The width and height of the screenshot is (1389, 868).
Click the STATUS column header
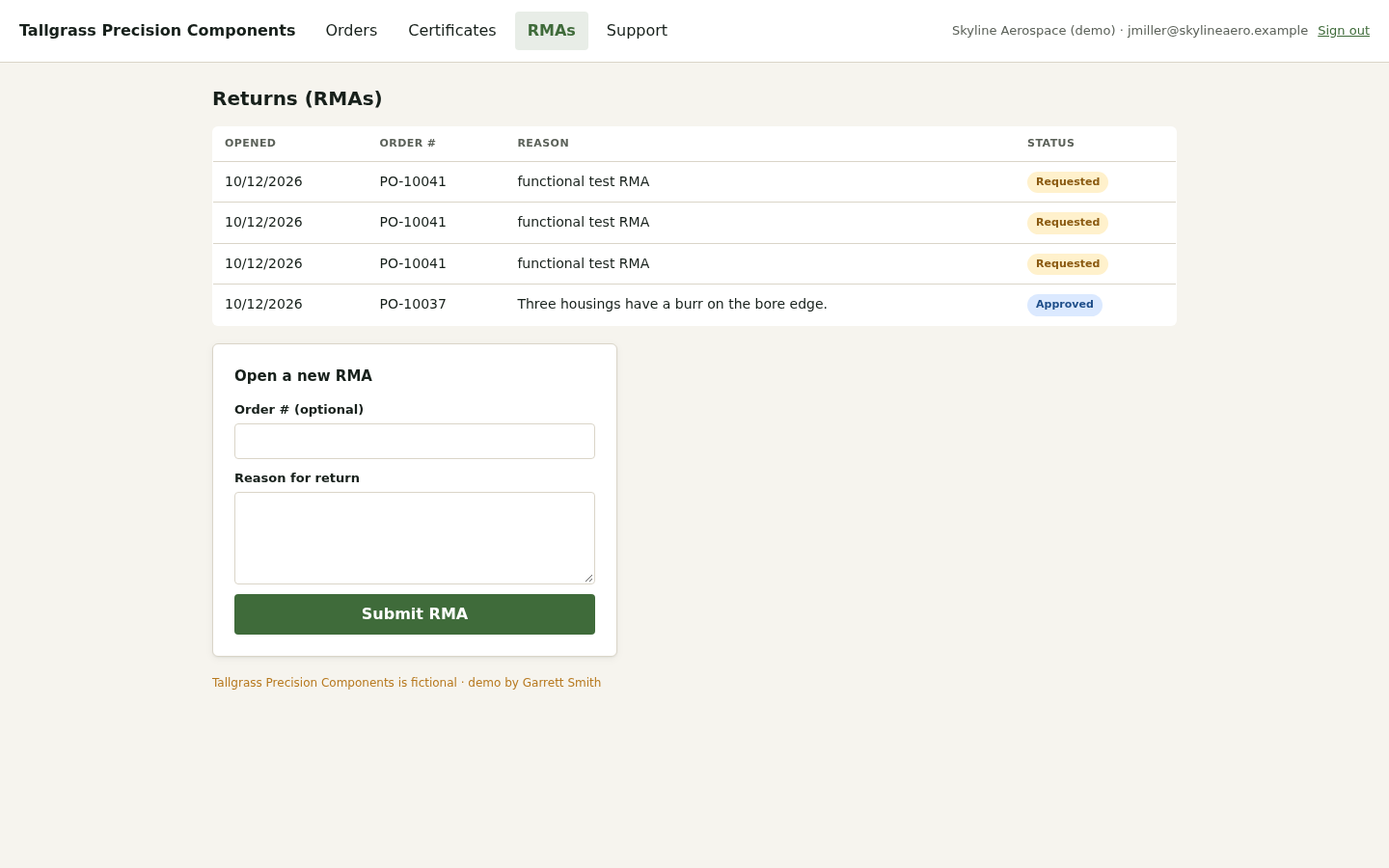1050,144
